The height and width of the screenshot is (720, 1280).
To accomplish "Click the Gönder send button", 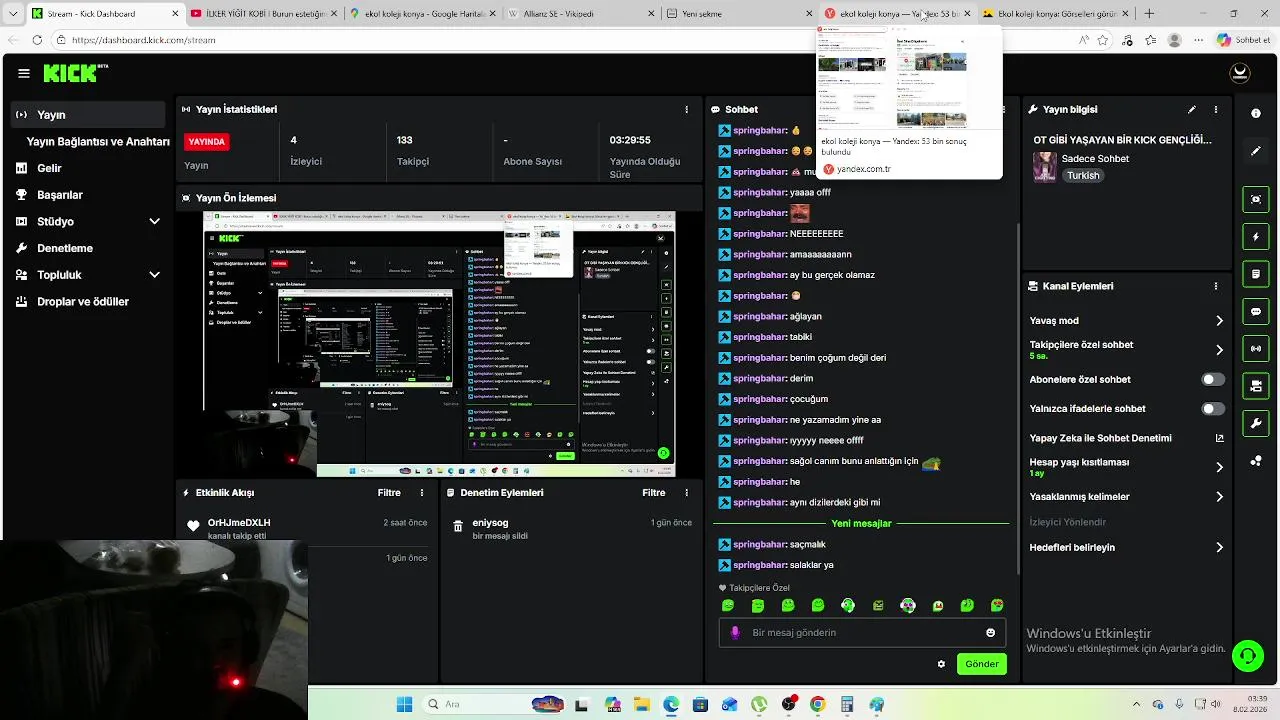I will (981, 664).
